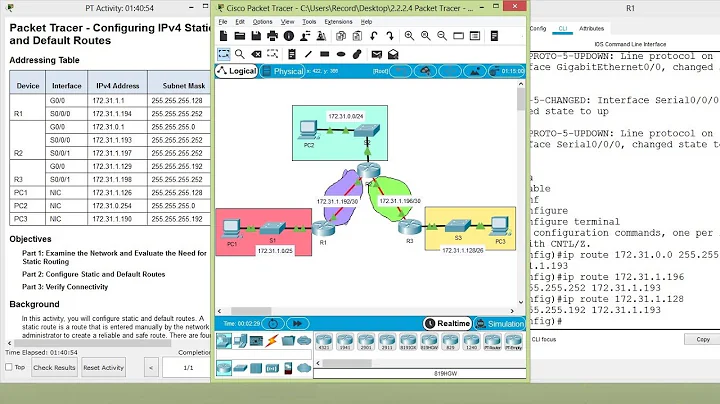Open the Extensions menu
Viewport: 720px width, 404px height.
338,22
